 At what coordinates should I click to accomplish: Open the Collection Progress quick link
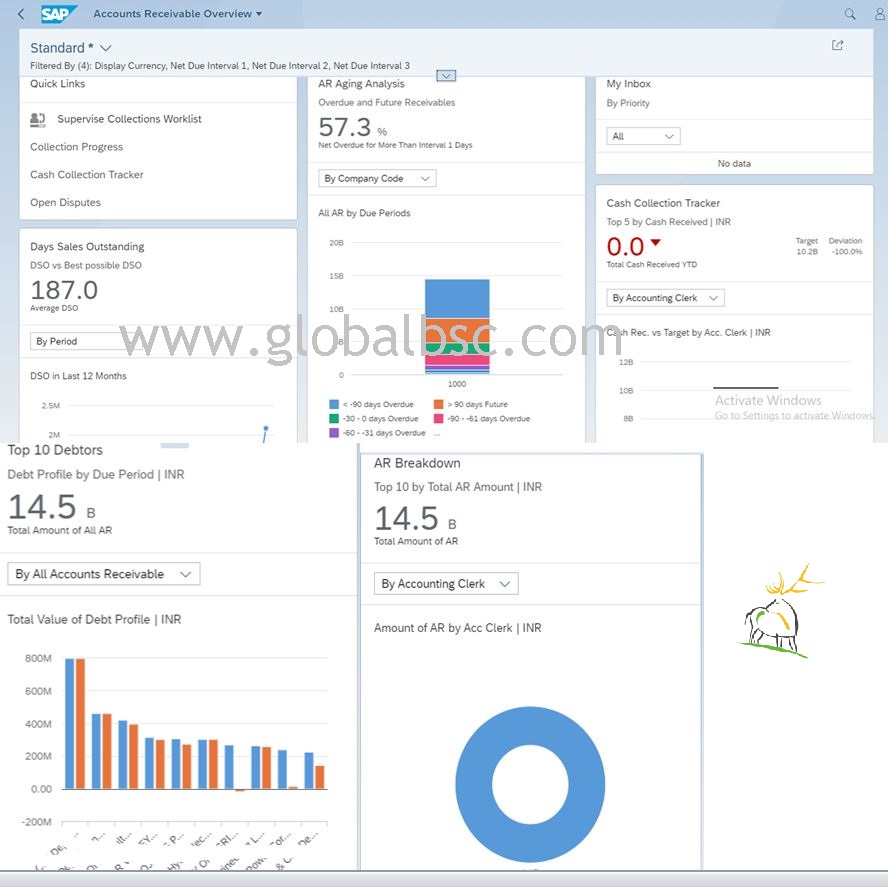click(76, 147)
